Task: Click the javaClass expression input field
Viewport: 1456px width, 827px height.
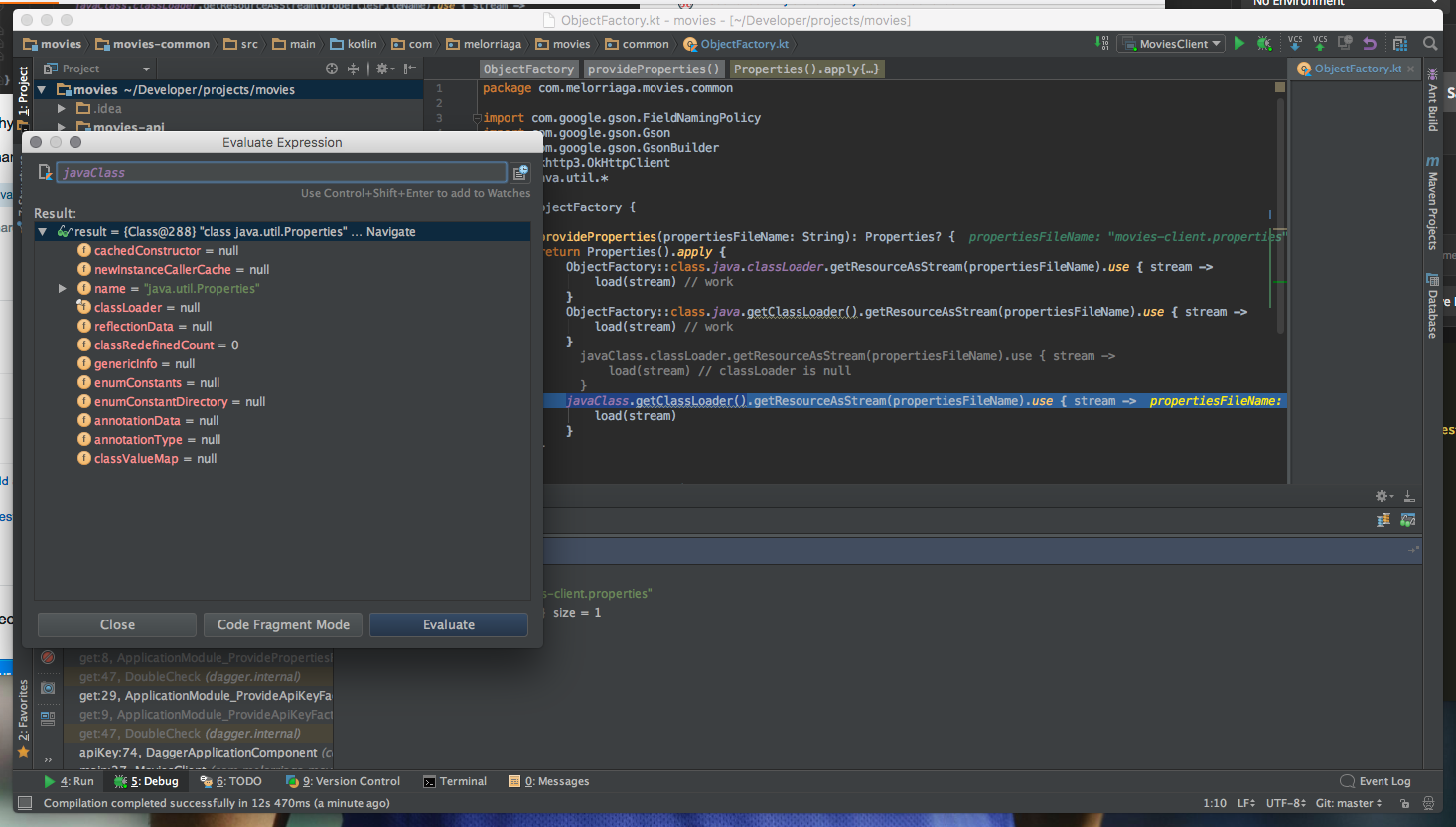Action: [281, 172]
